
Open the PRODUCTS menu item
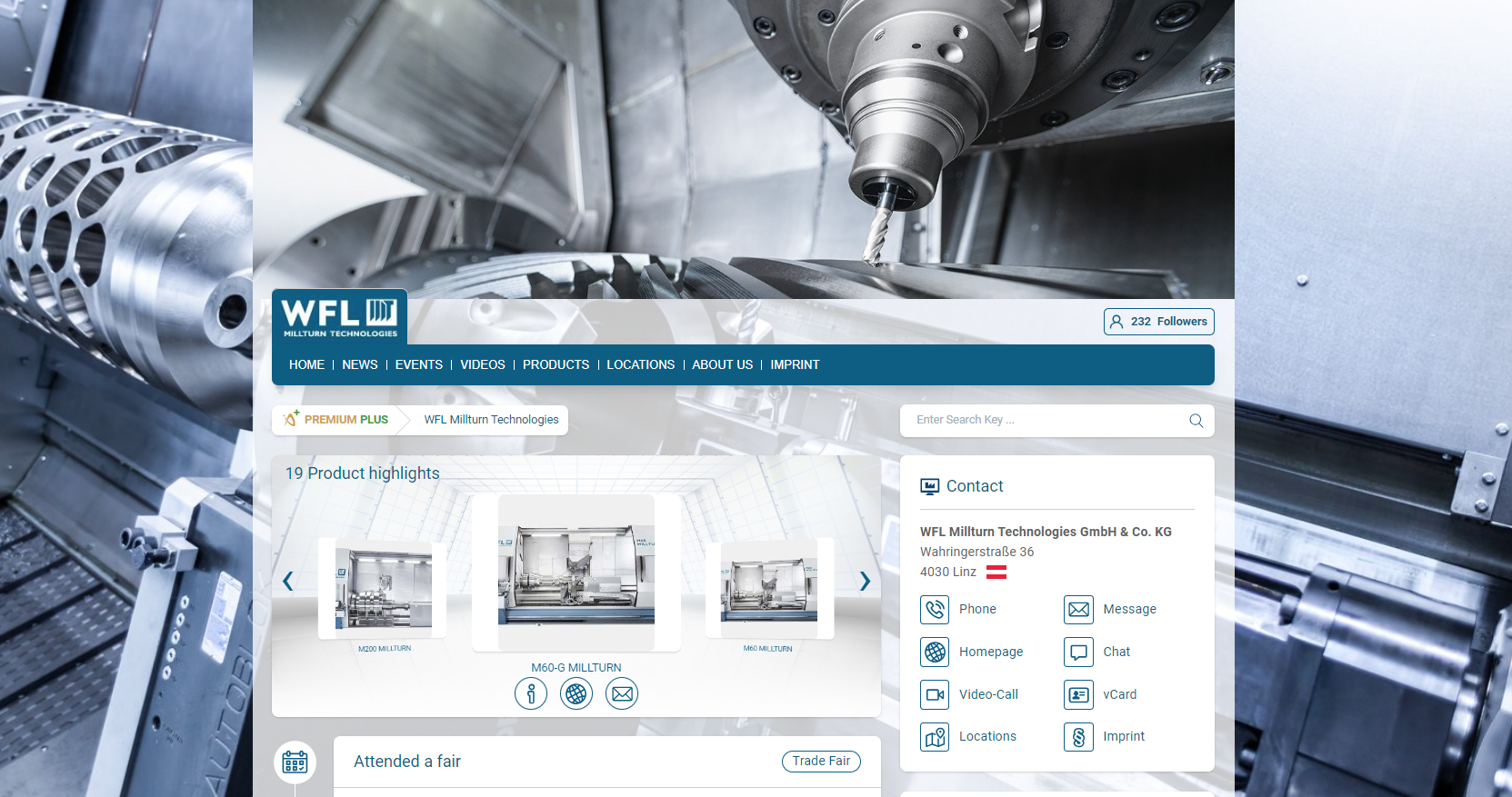pos(556,364)
